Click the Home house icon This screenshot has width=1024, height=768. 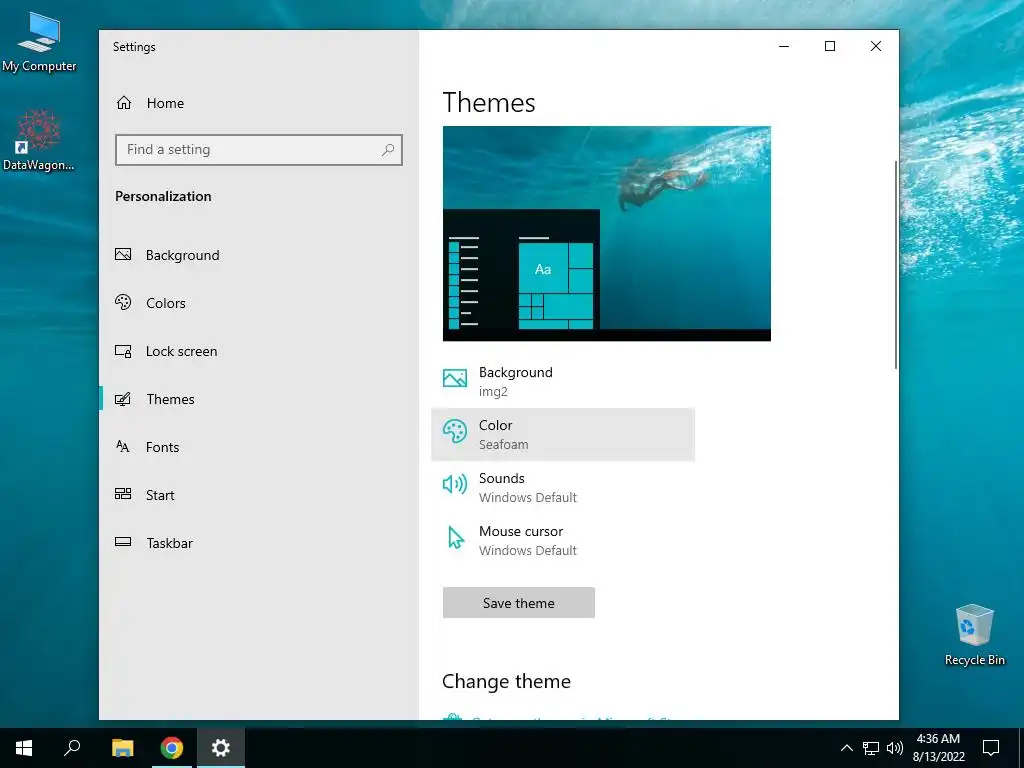pos(124,103)
